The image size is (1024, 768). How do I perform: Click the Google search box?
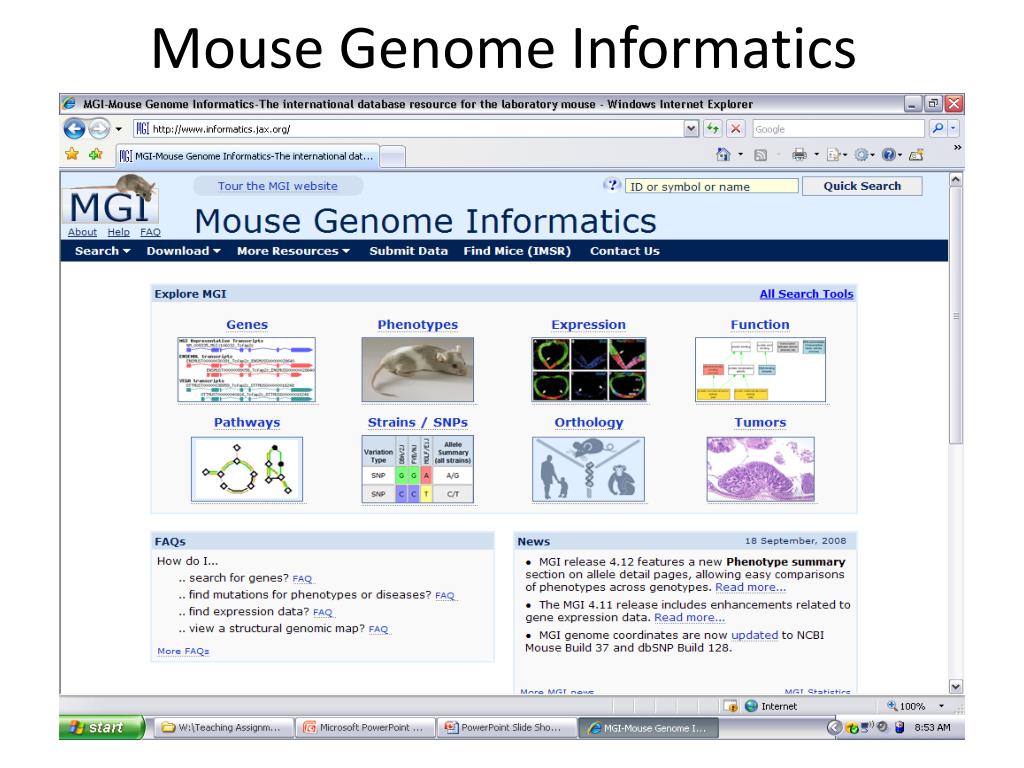(839, 129)
